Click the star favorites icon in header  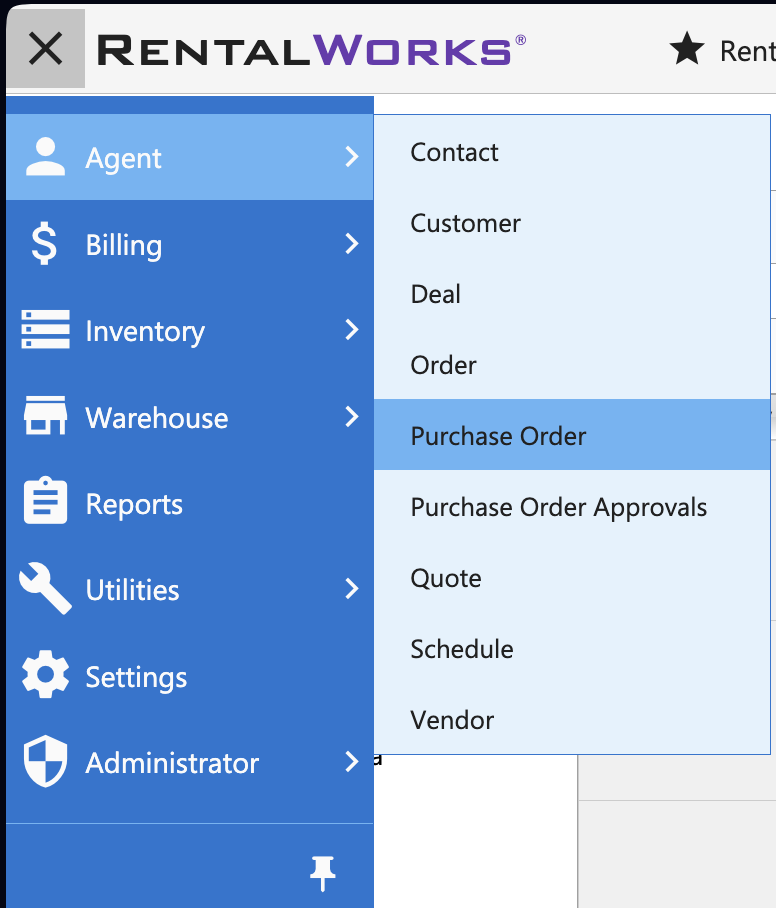tap(687, 49)
